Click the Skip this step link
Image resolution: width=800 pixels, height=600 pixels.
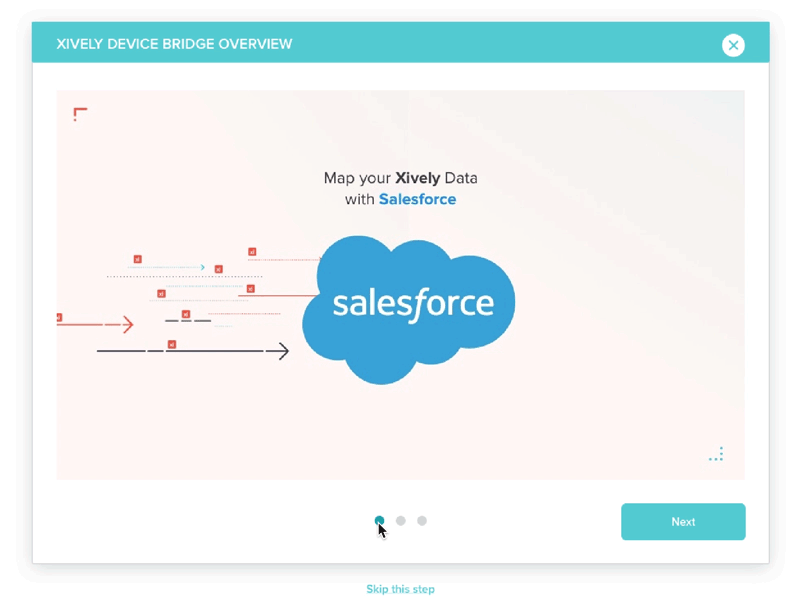pos(400,589)
